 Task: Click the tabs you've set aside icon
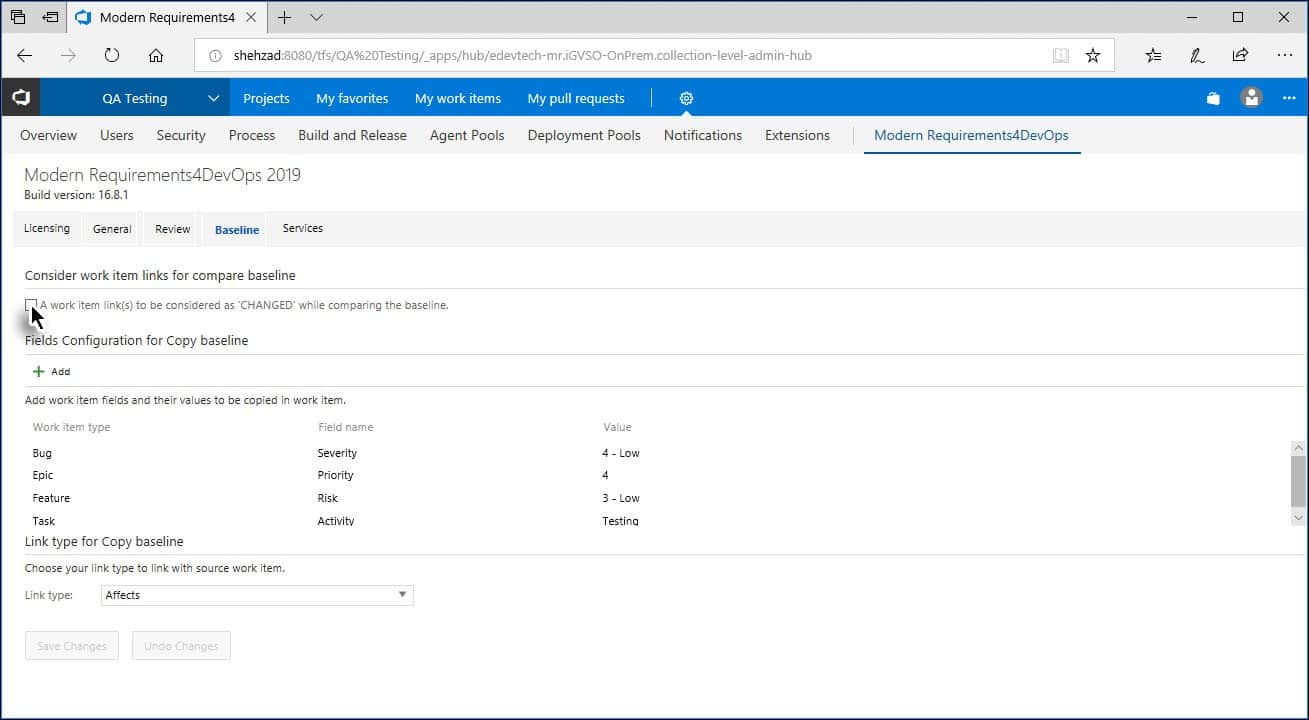18,17
